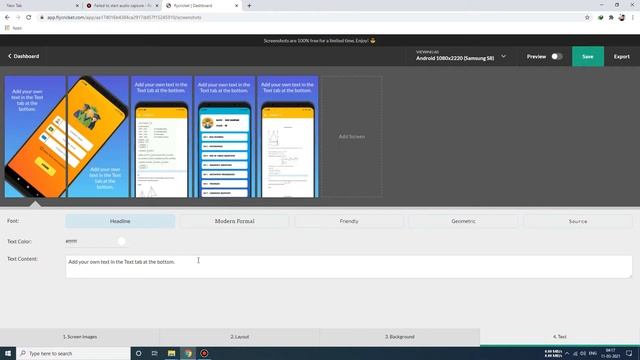Switch to the audio capture tab
The image size is (640, 360).
pos(121,6)
